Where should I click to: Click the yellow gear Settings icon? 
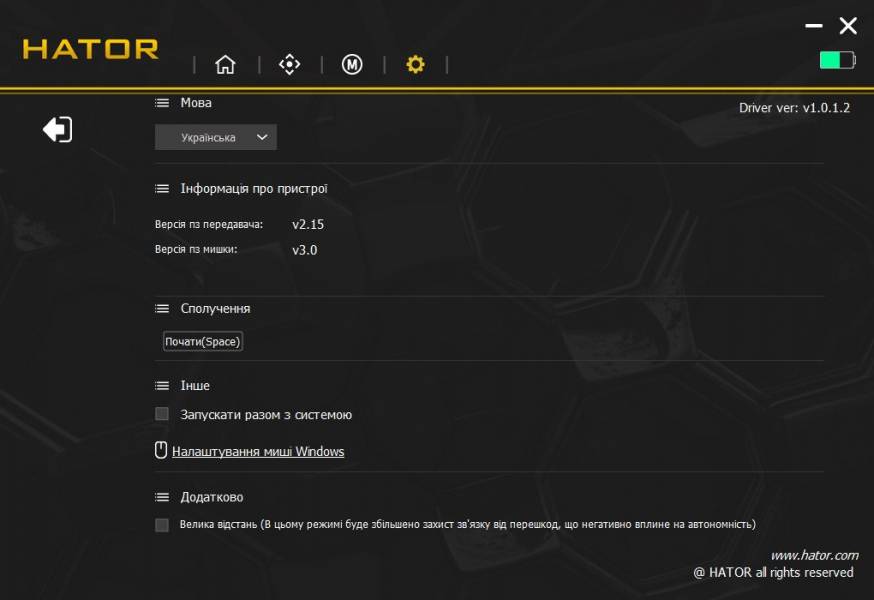[x=415, y=64]
